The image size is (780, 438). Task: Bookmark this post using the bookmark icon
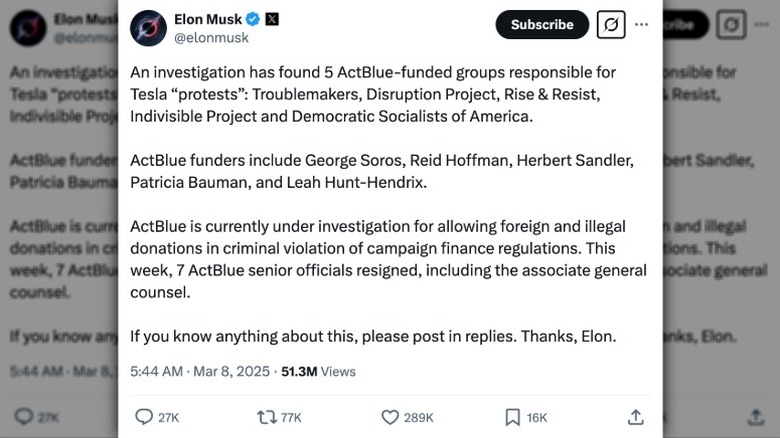pyautogui.click(x=512, y=417)
